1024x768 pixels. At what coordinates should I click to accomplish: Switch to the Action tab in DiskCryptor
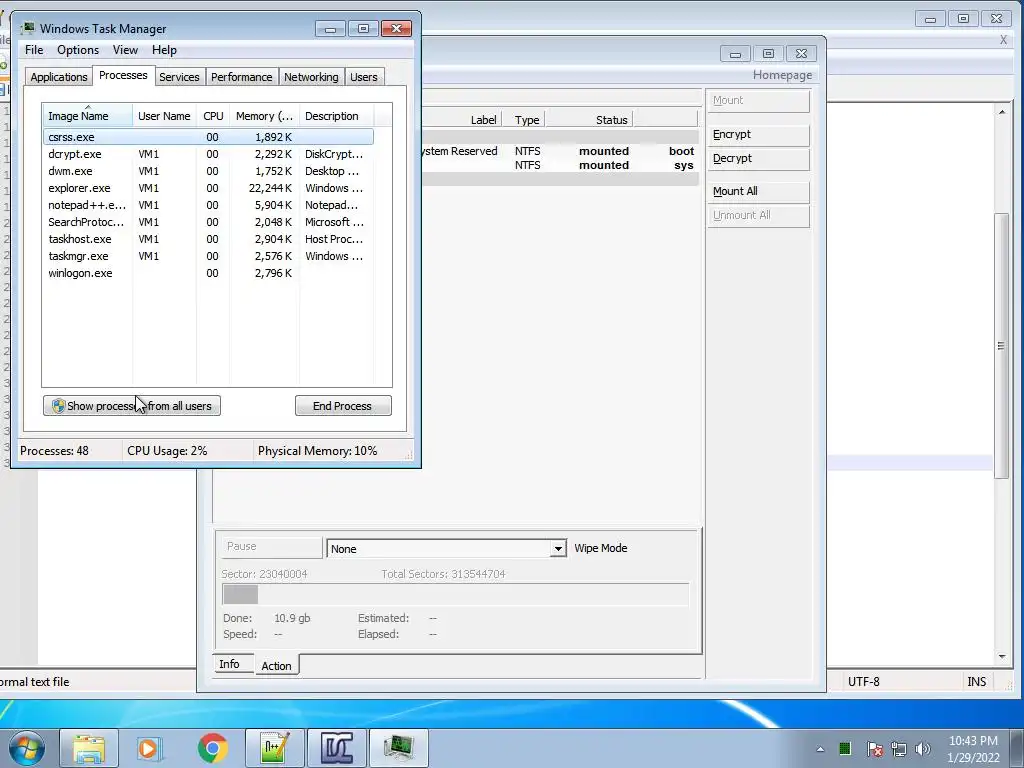(276, 665)
